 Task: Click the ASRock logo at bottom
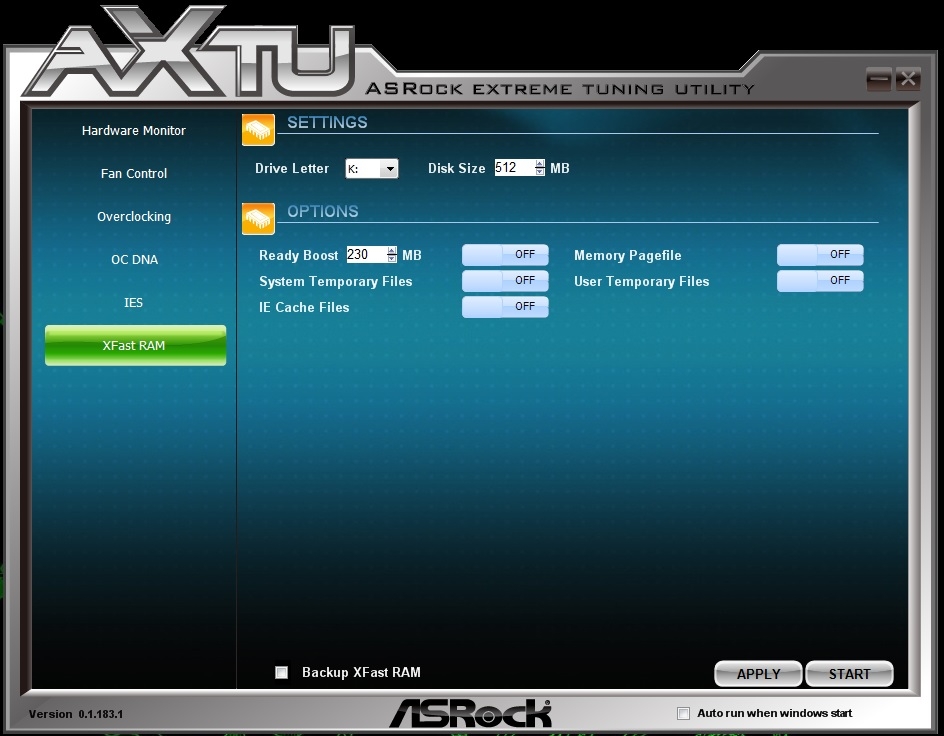click(470, 714)
